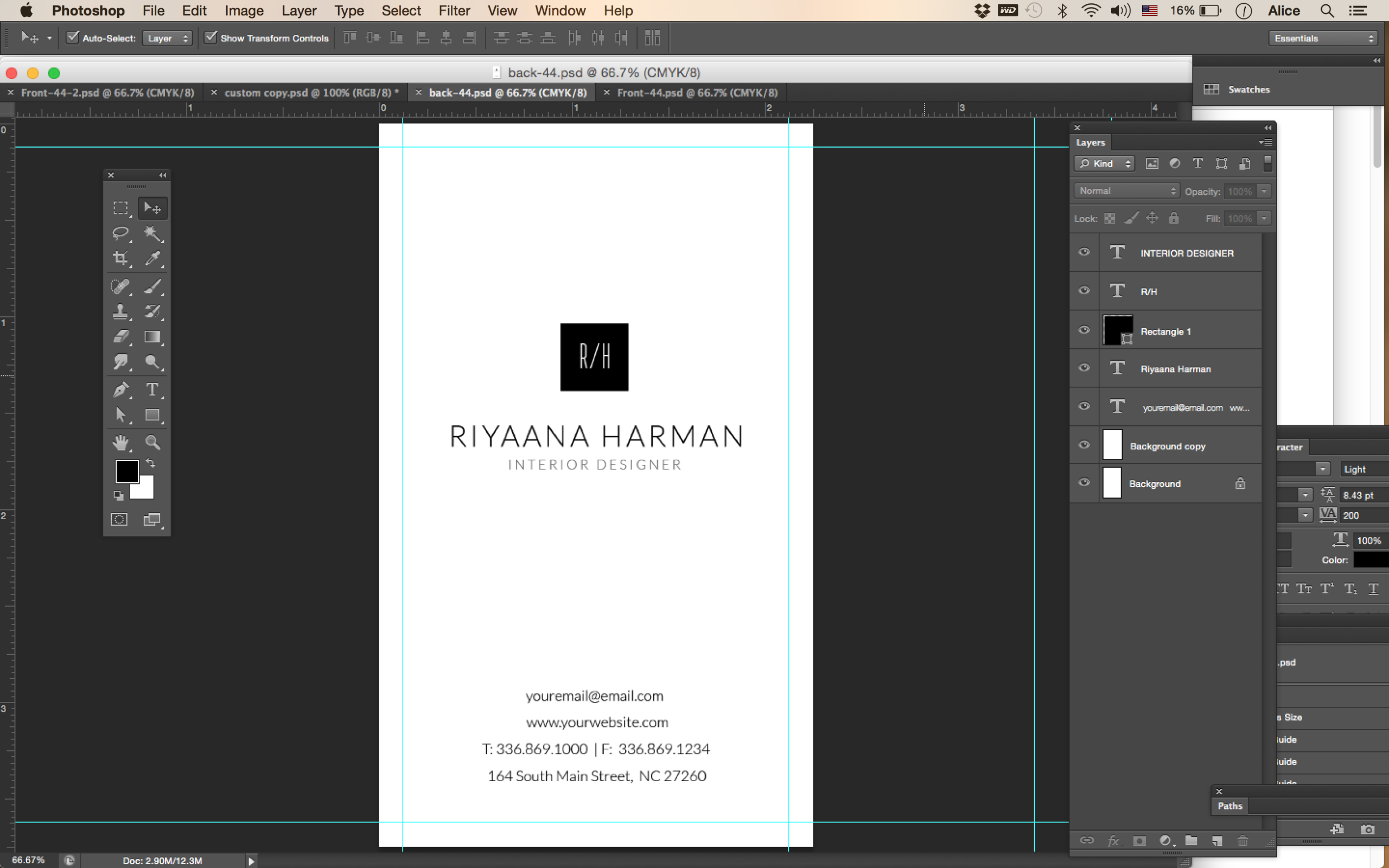Hide the youremail@email.com layer
The image size is (1389, 868).
pos(1084,406)
